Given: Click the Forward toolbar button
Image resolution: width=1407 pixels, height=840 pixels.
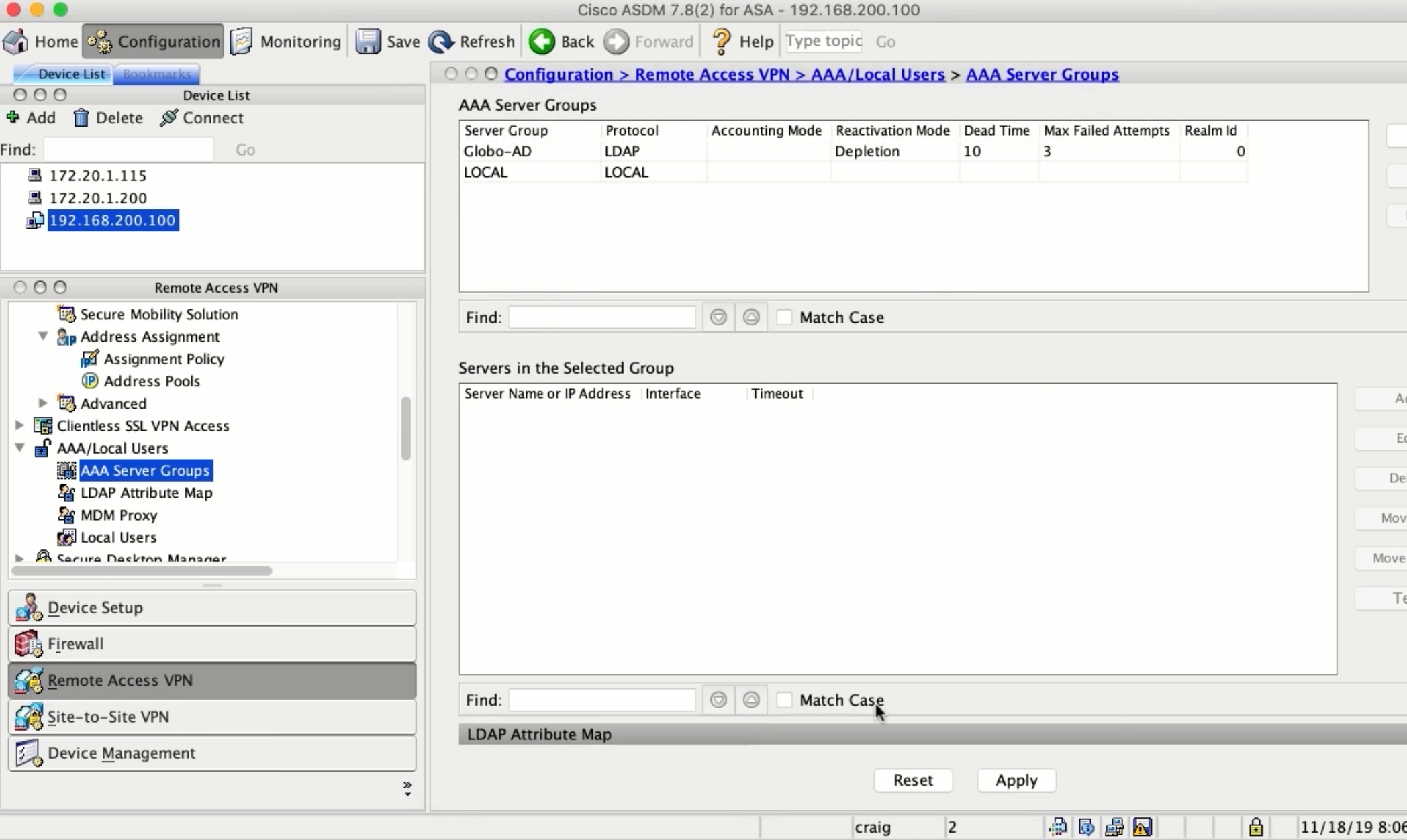Looking at the screenshot, I should tap(648, 42).
